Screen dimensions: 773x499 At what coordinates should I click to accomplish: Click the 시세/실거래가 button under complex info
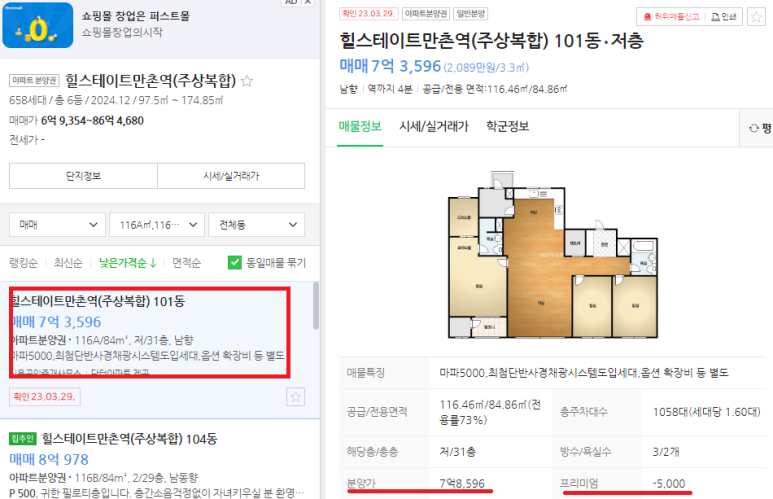tap(231, 176)
